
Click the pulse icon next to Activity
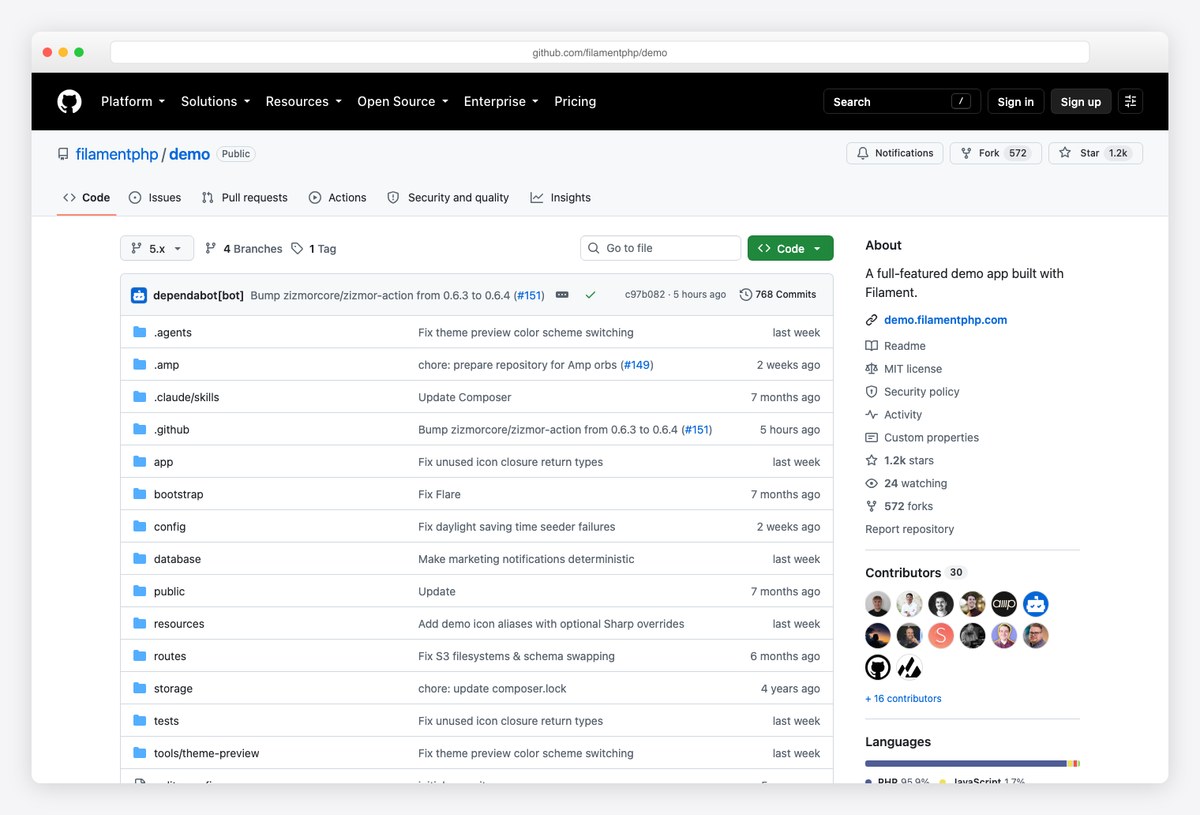872,415
